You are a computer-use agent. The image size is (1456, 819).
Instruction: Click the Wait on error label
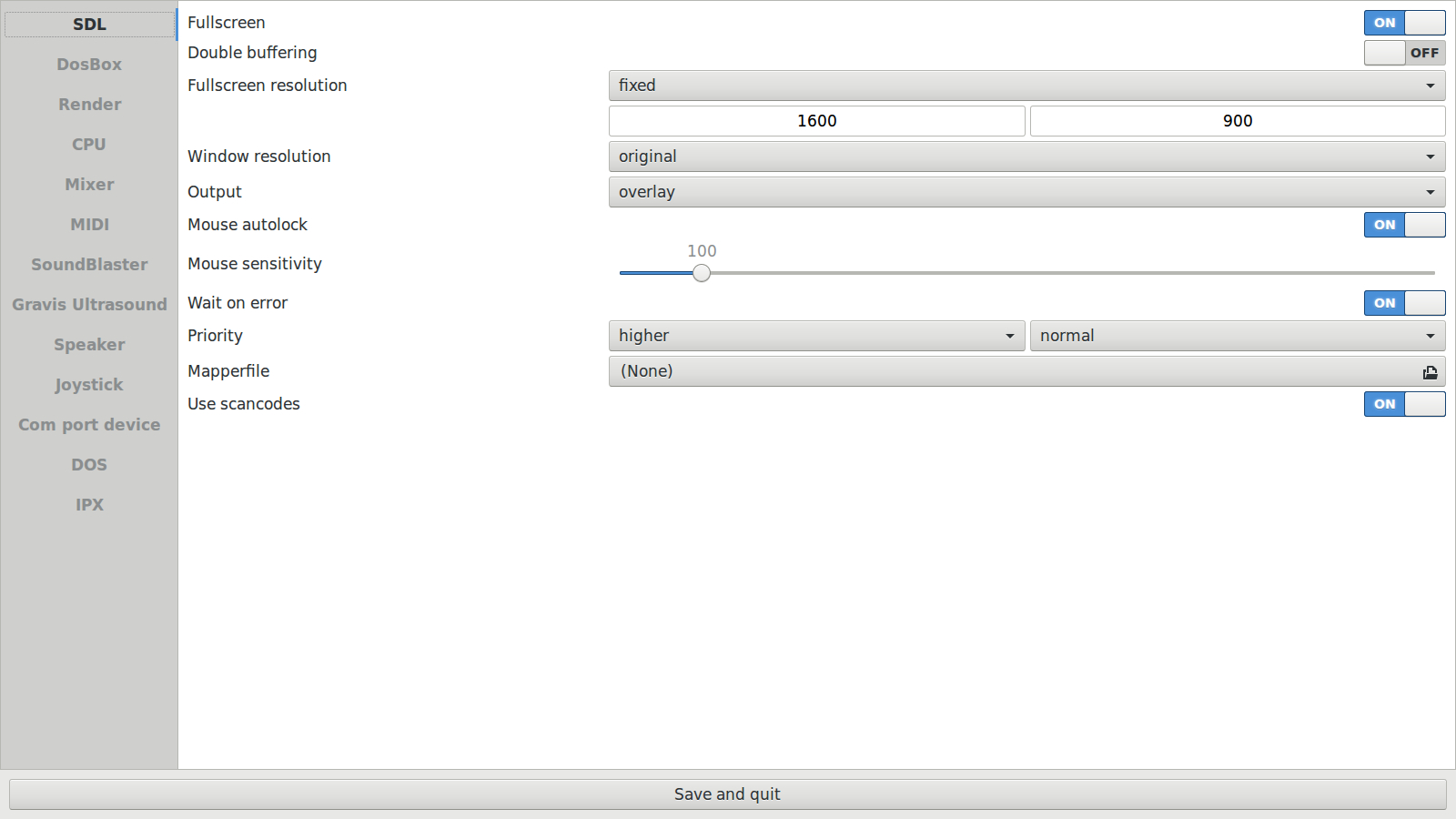238,303
